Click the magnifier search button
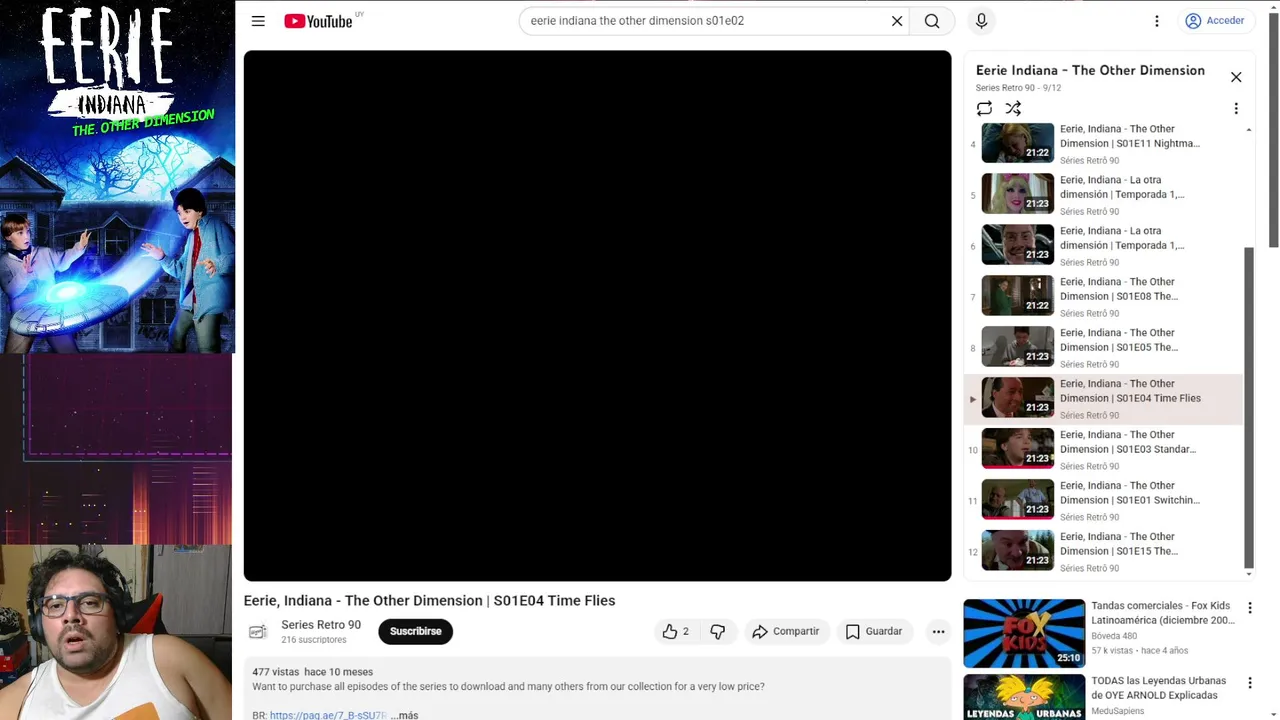 point(932,21)
